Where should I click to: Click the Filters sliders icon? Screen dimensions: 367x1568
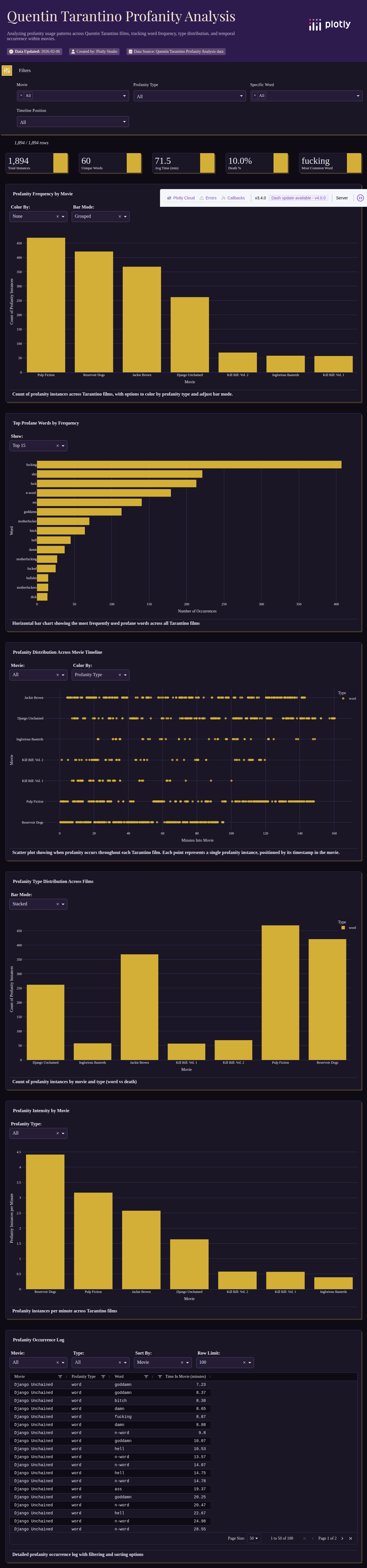[7, 71]
